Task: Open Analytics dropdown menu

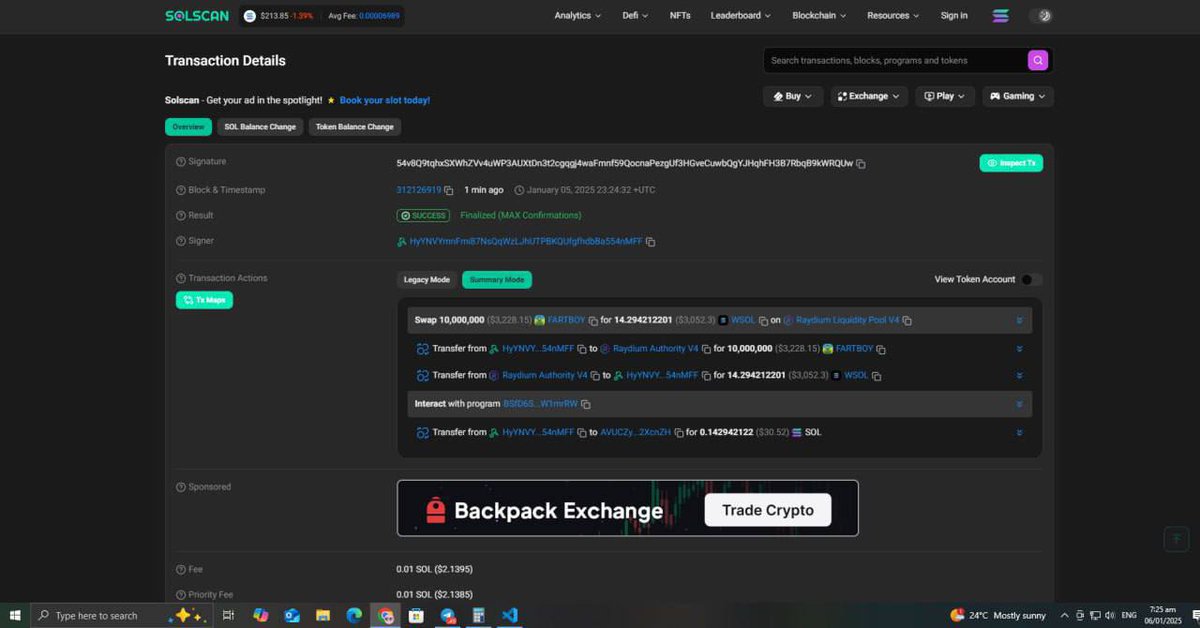Action: pyautogui.click(x=577, y=16)
